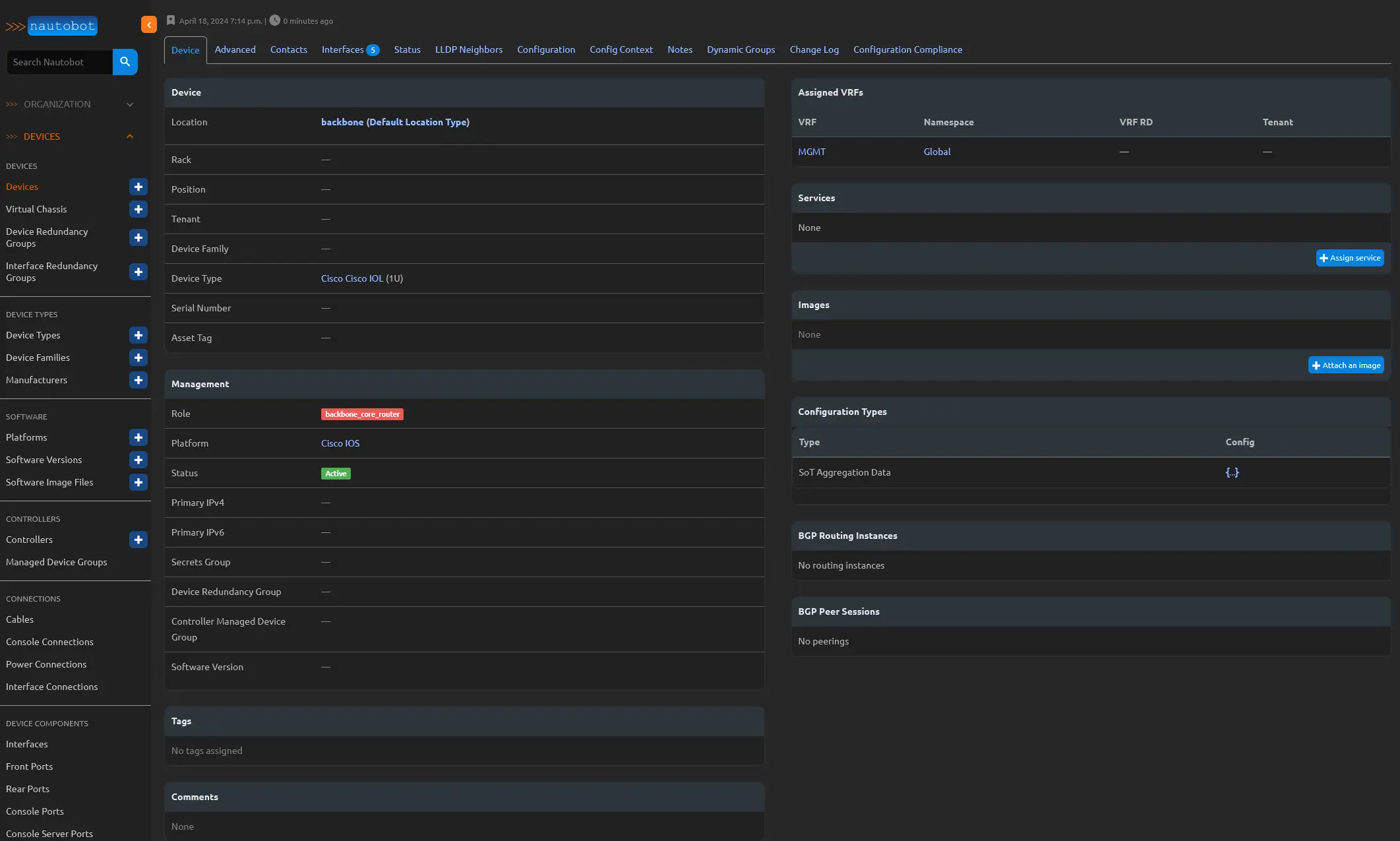Screen dimensions: 1400x841
Task: Click the Assign service button
Action: tap(1349, 258)
